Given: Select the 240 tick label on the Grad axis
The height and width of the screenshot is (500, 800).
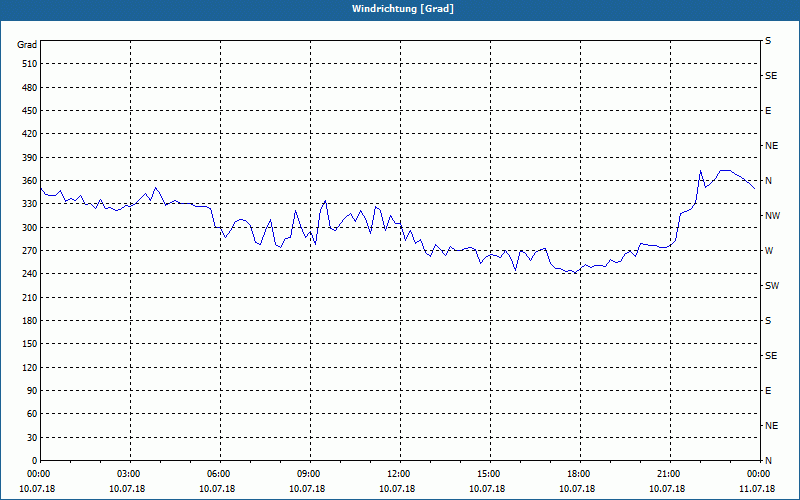Looking at the screenshot, I should [x=30, y=274].
